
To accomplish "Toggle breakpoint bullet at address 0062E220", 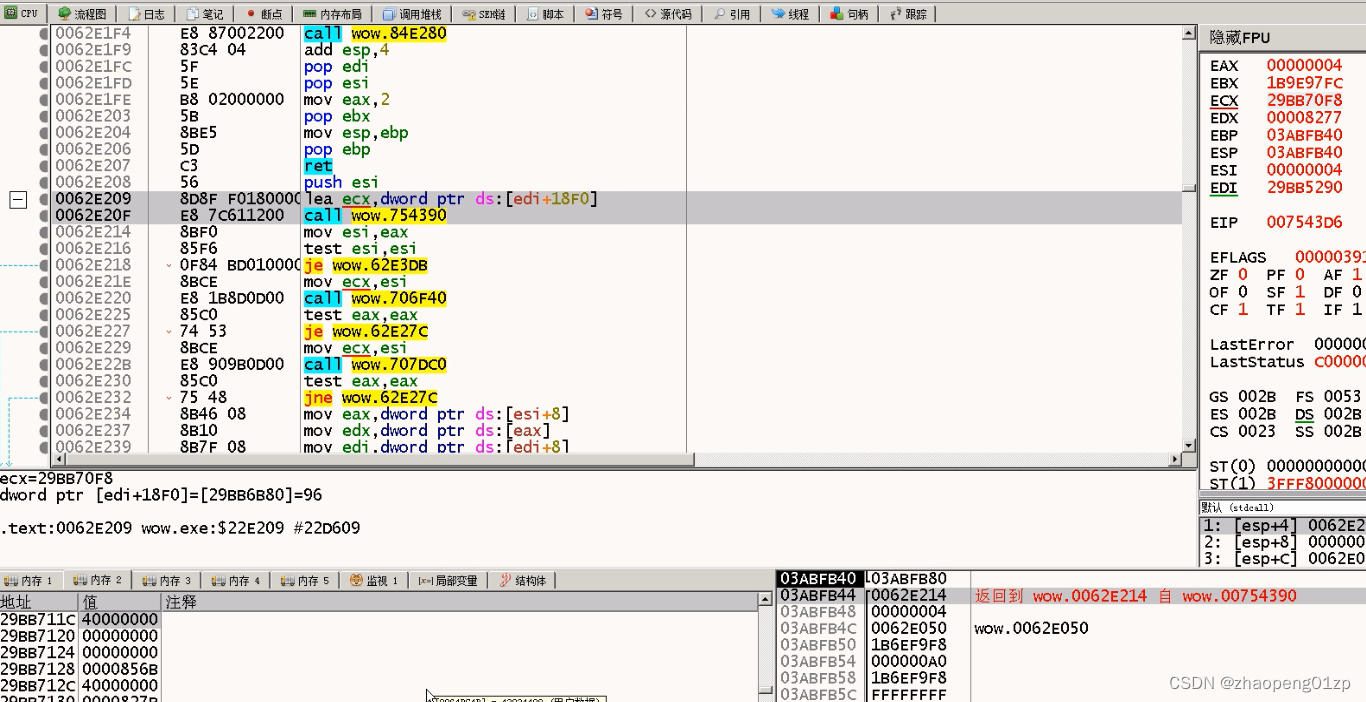I will click(x=44, y=298).
